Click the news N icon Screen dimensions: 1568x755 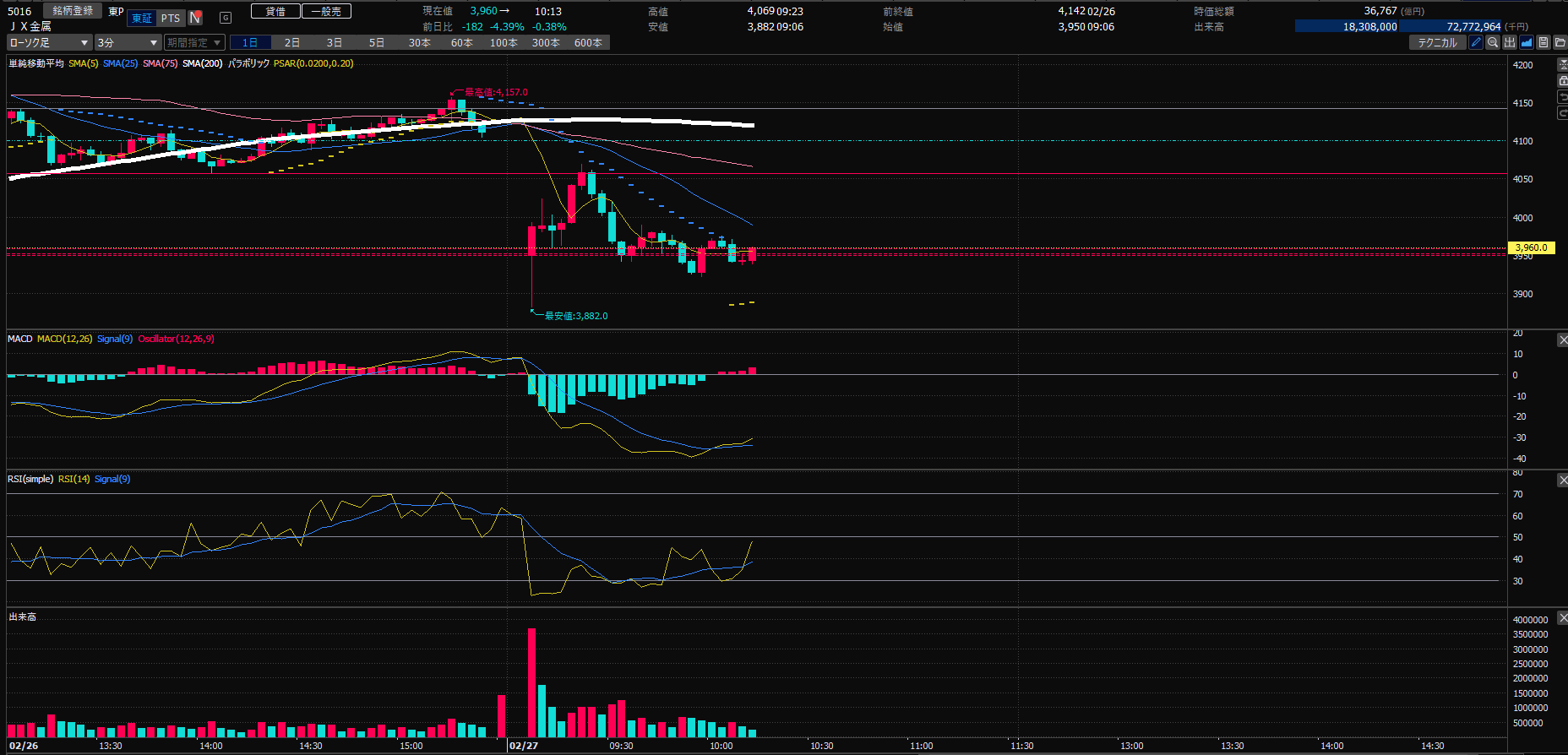195,18
